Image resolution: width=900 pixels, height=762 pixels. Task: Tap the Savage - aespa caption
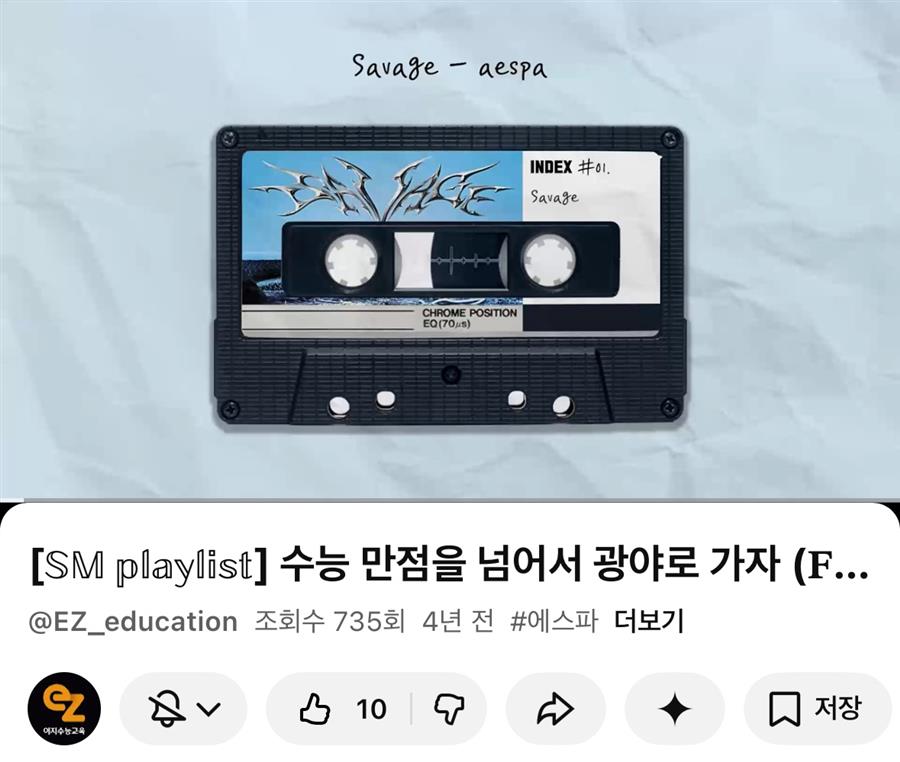(x=449, y=68)
